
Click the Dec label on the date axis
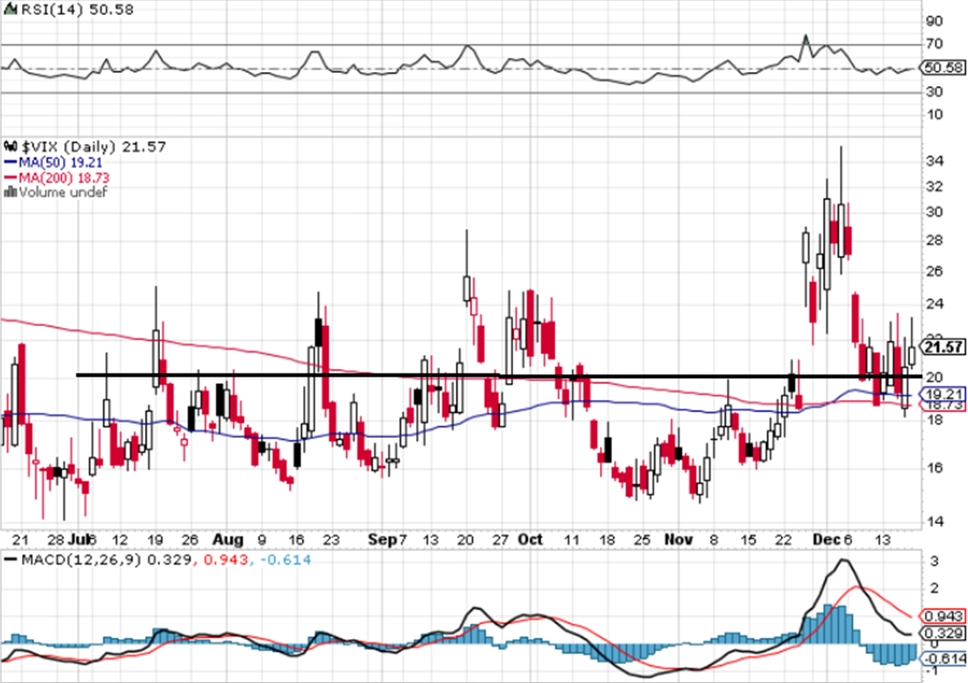click(826, 539)
